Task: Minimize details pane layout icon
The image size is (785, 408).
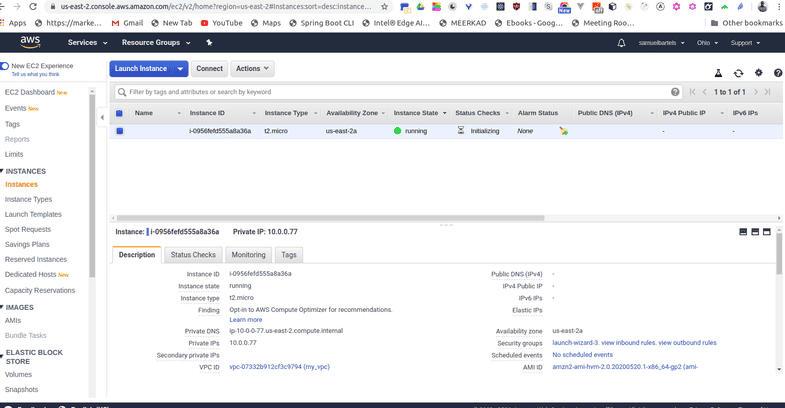Action: [743, 232]
